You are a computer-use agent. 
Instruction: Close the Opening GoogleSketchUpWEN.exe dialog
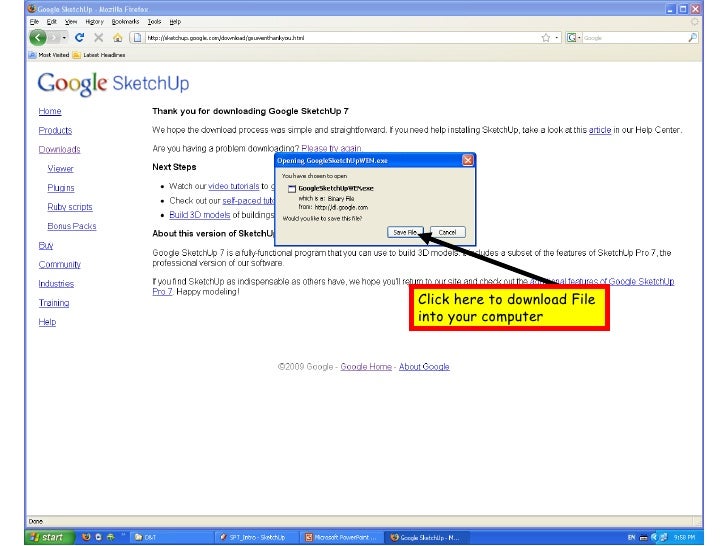(468, 160)
